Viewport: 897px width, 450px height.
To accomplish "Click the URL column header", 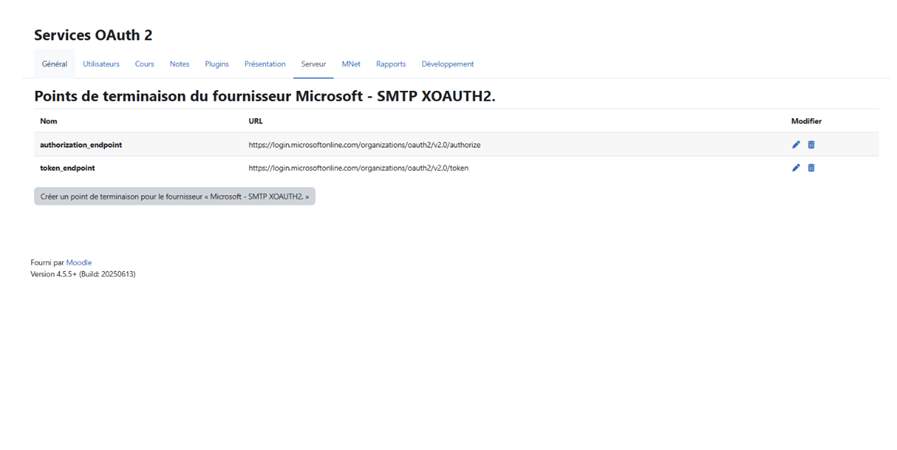I will (x=256, y=121).
